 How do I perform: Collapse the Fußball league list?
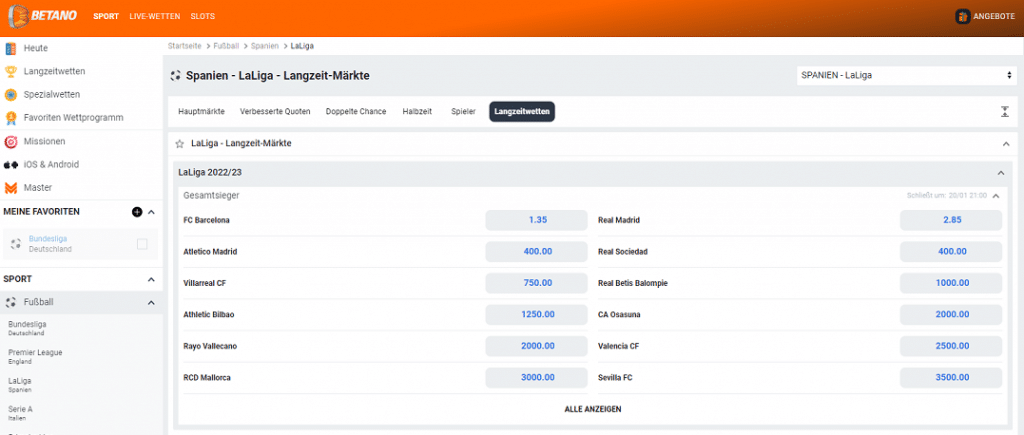[x=151, y=302]
